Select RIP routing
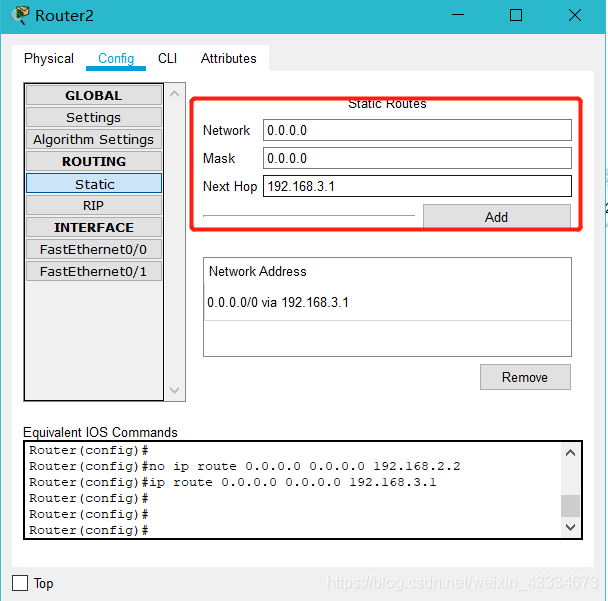Image resolution: width=608 pixels, height=601 pixels. 94,205
